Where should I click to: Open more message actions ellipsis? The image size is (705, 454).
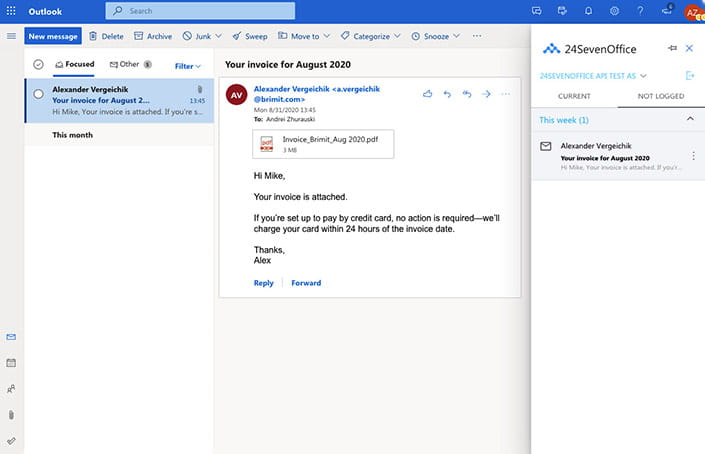505,93
